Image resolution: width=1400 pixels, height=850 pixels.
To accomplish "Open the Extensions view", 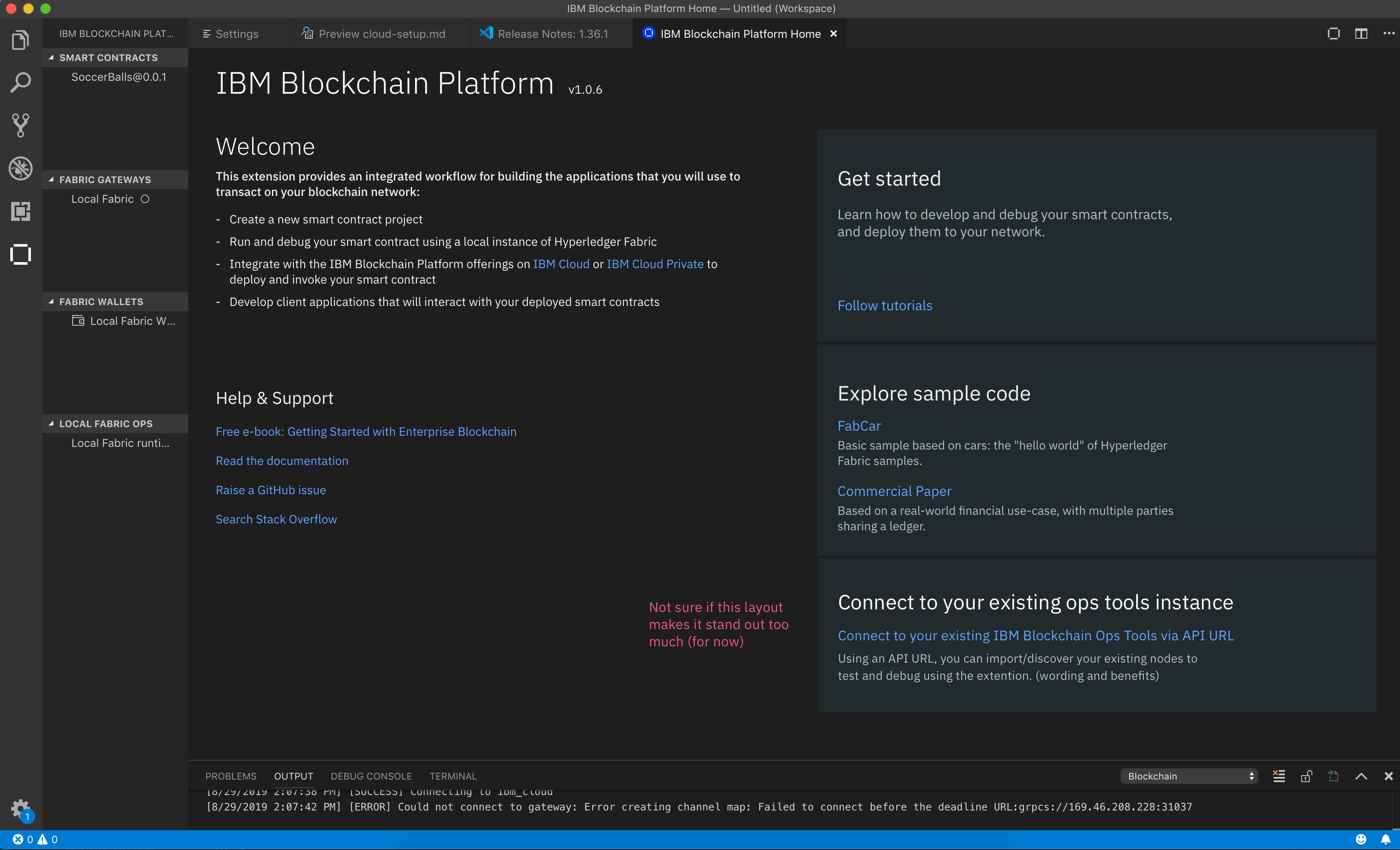I will (x=21, y=211).
